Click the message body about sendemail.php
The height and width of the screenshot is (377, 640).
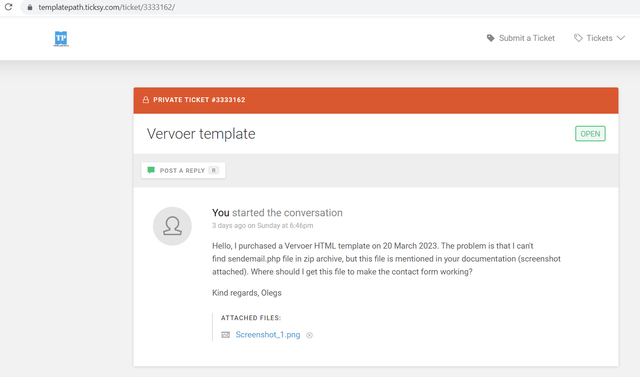[386, 259]
